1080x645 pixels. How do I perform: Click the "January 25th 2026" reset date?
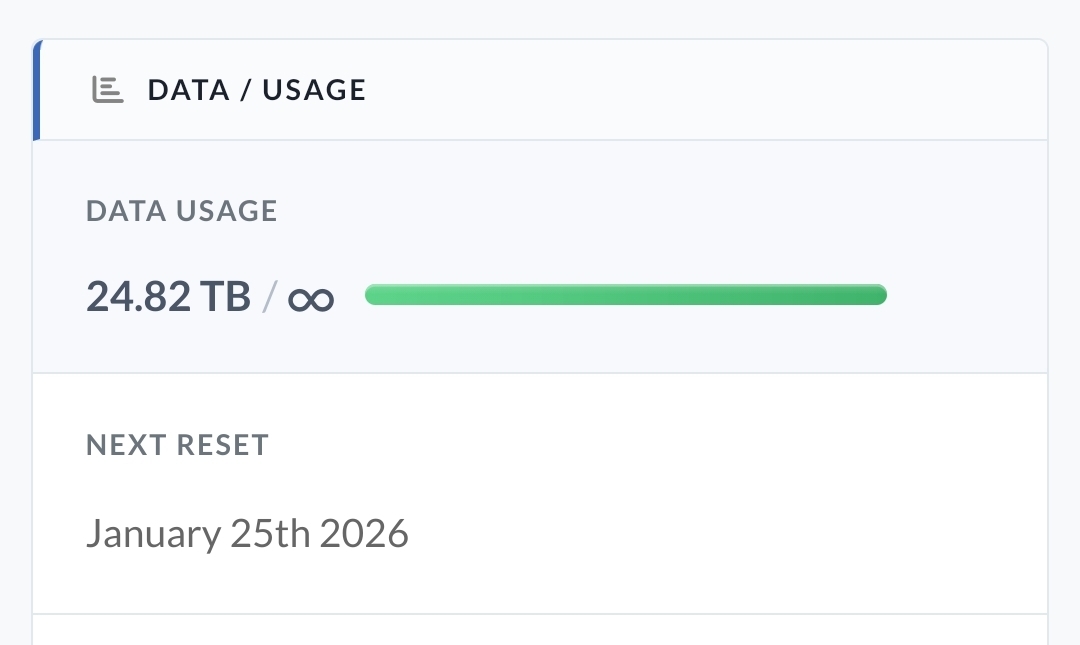click(x=247, y=534)
